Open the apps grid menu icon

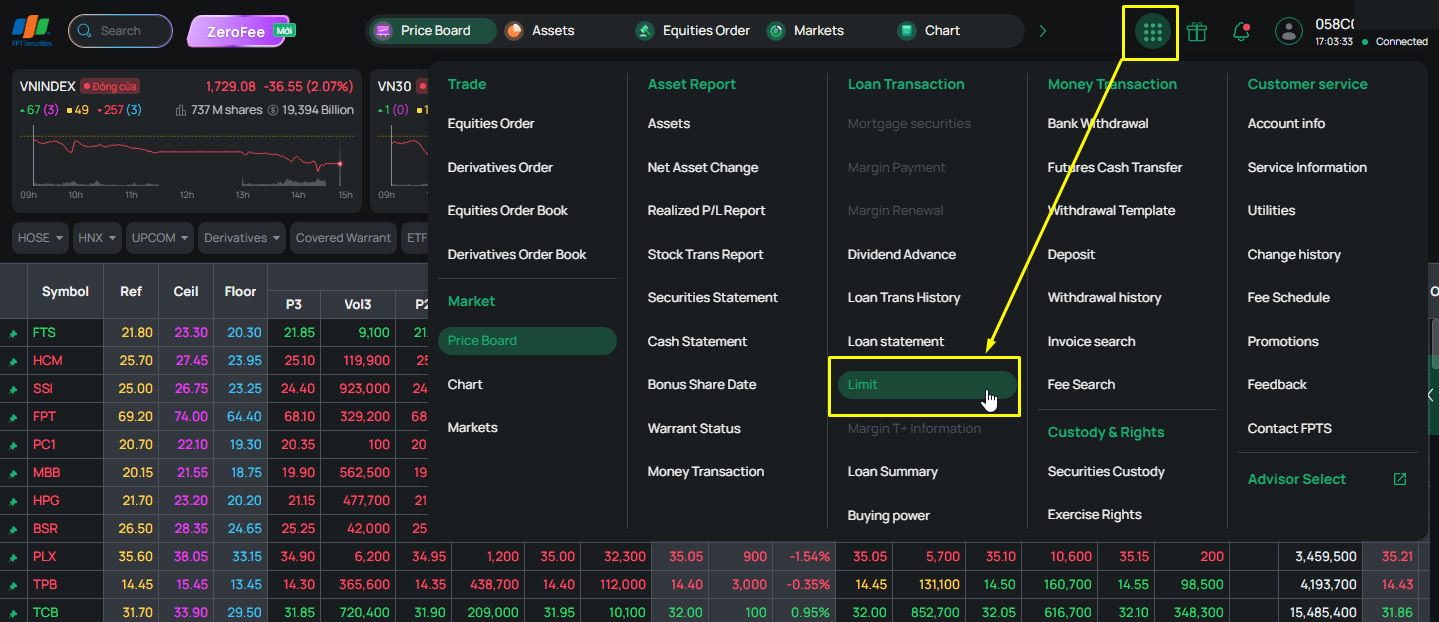(1152, 32)
